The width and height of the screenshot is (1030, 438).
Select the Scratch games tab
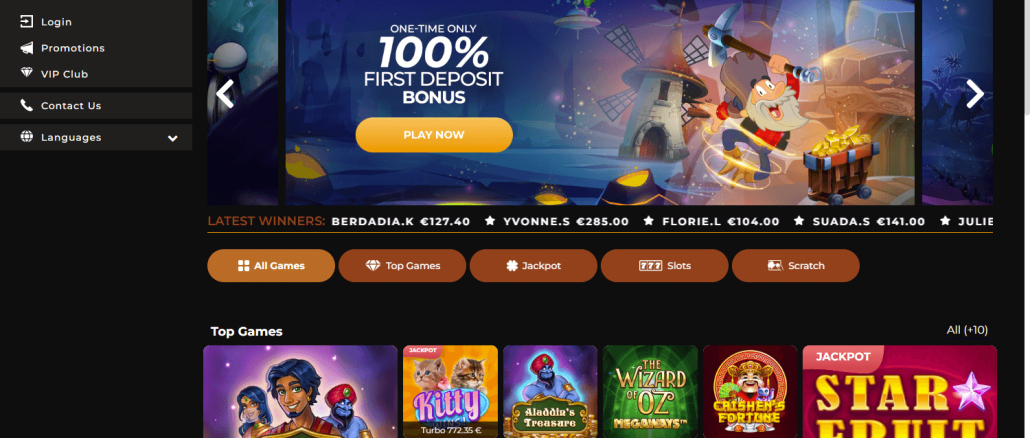[x=795, y=265]
